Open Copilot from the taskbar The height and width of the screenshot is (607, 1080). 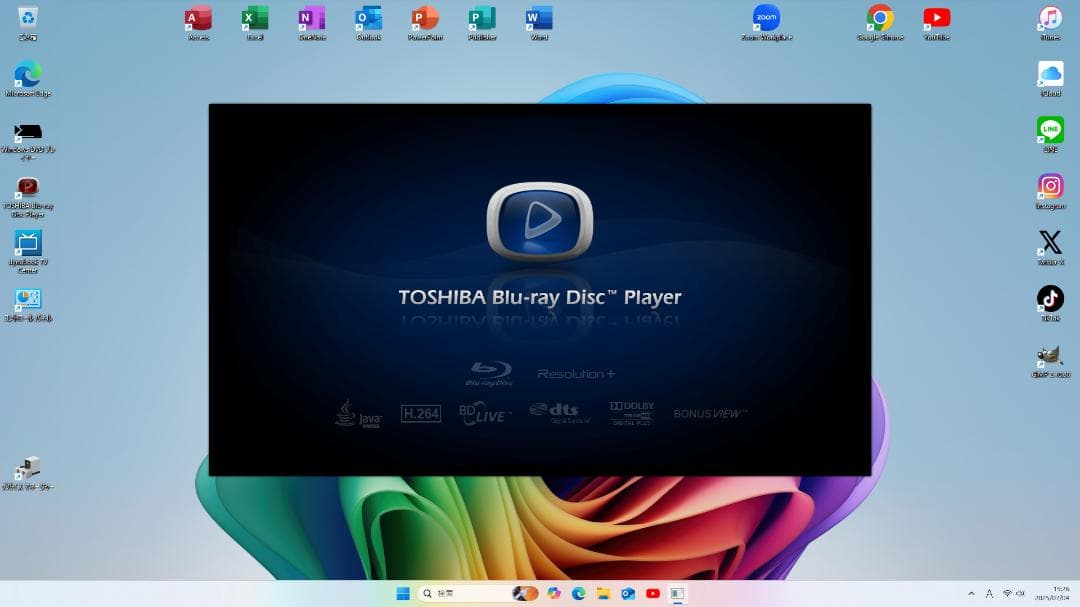coord(552,593)
